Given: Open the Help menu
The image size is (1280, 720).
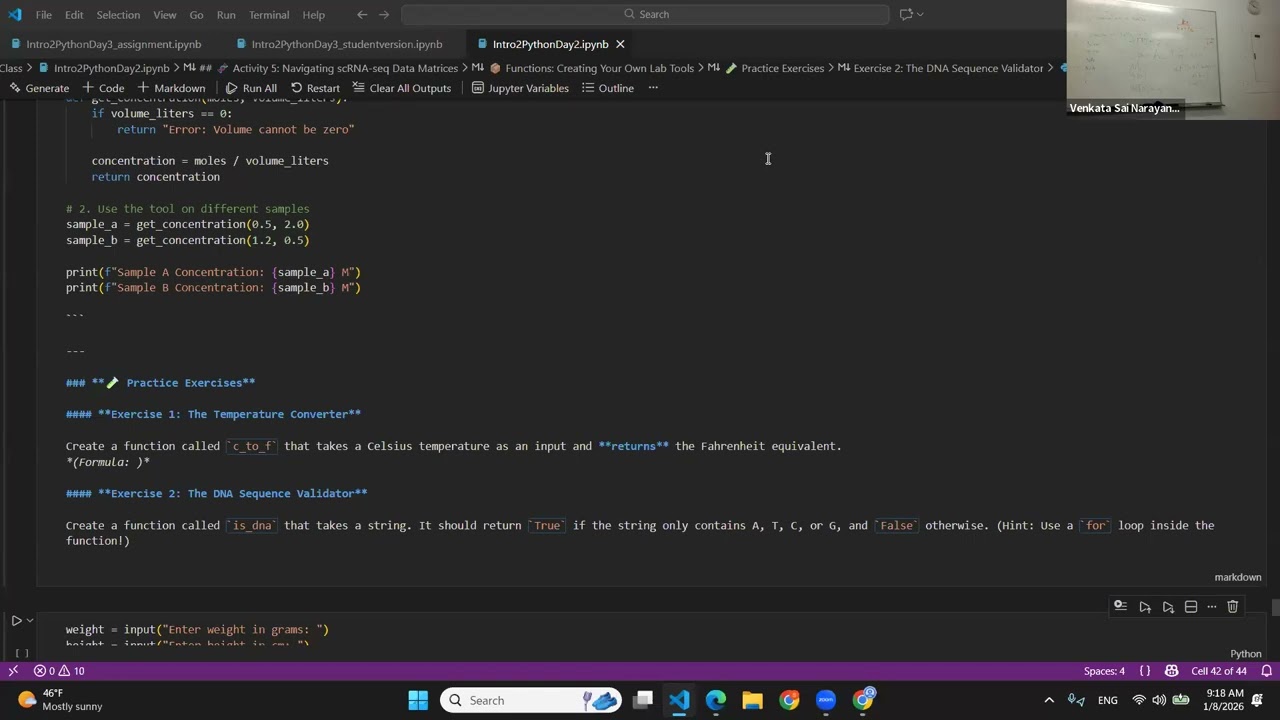Looking at the screenshot, I should (313, 15).
